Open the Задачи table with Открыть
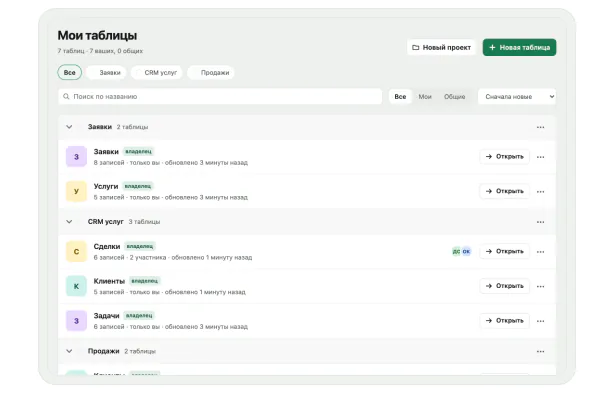 504,321
